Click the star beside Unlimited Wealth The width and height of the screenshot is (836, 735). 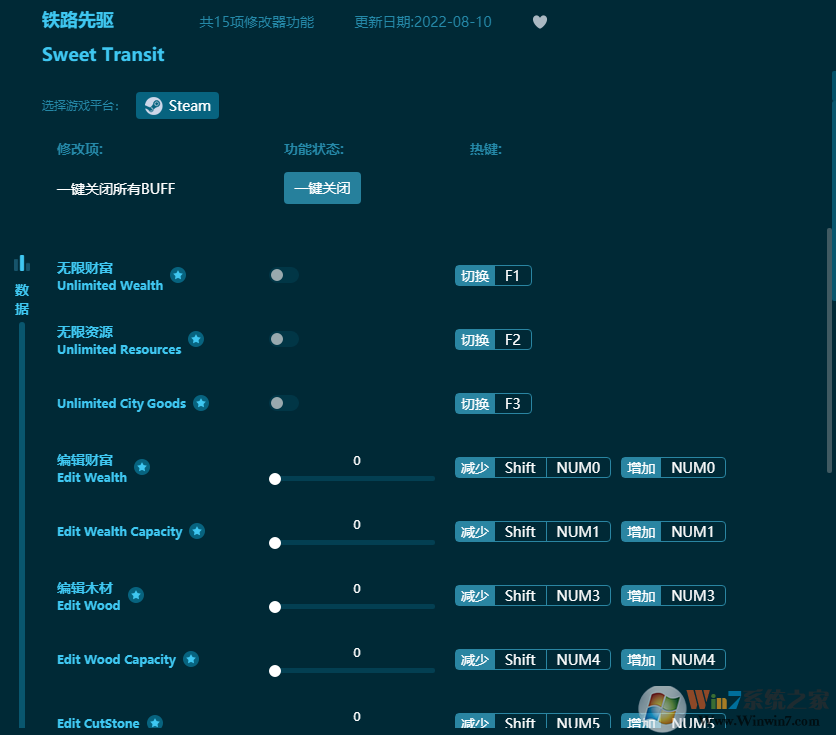[178, 275]
